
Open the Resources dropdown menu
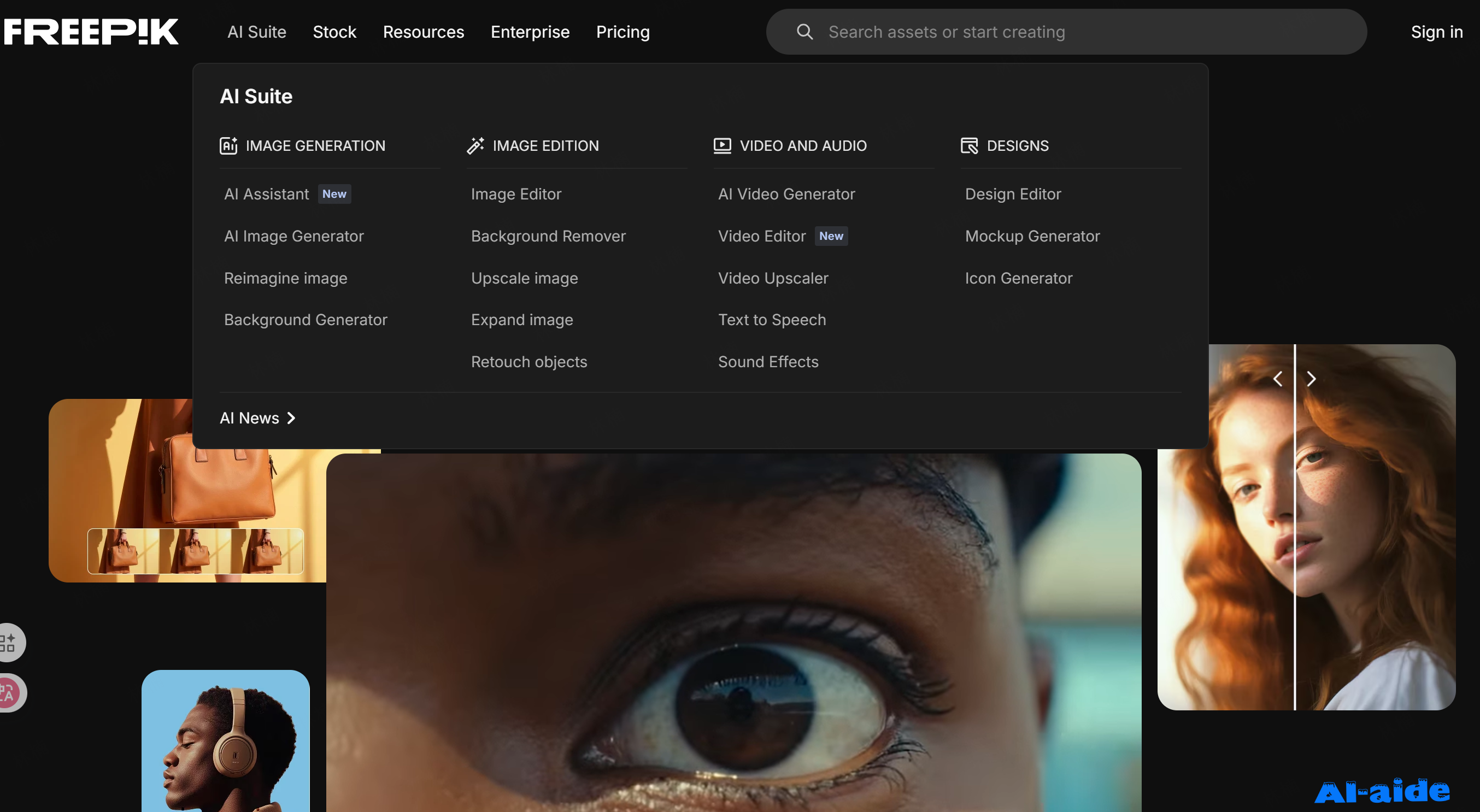tap(424, 32)
